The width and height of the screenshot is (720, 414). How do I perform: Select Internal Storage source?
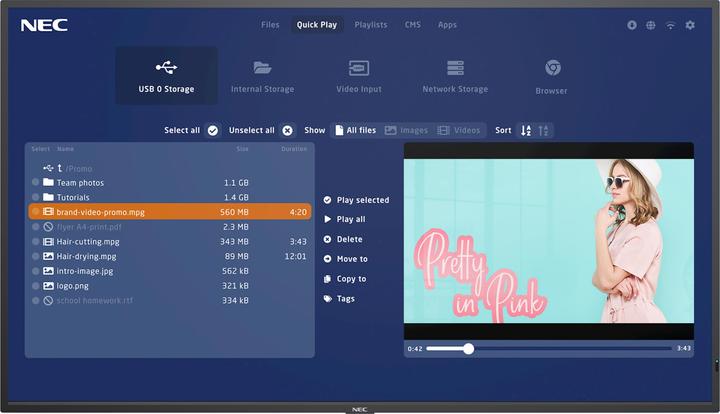(262, 75)
